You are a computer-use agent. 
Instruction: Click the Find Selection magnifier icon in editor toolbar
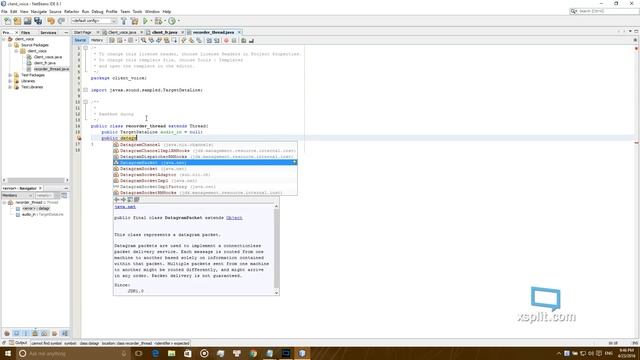[x=144, y=40]
